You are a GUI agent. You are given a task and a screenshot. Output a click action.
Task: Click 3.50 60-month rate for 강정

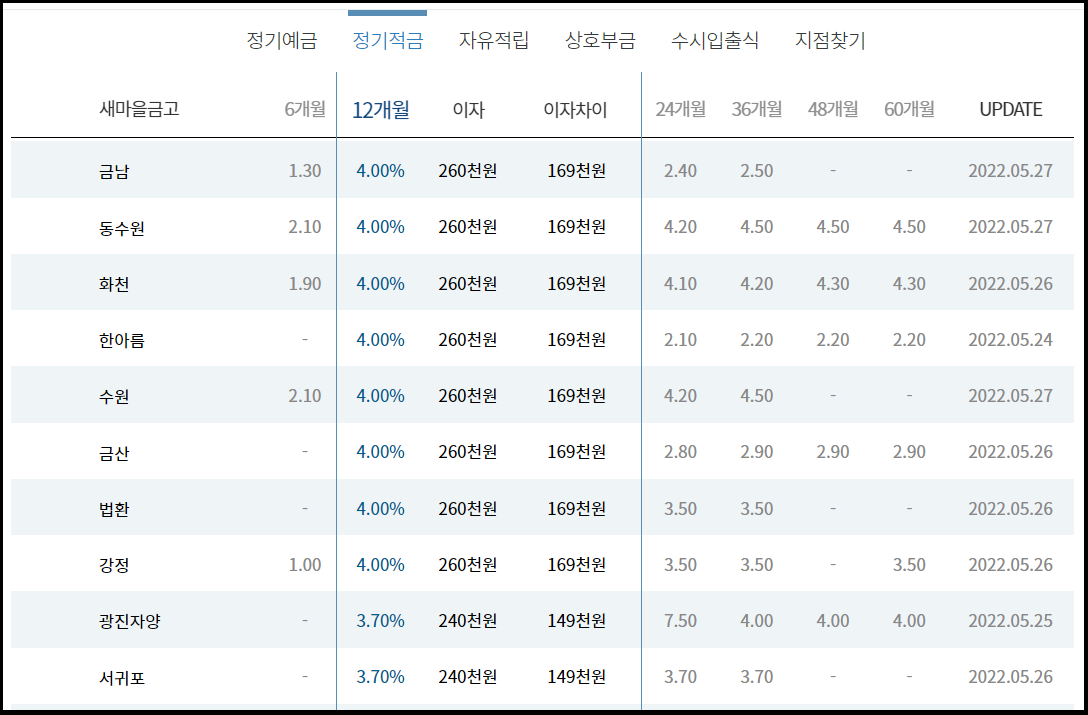point(909,564)
